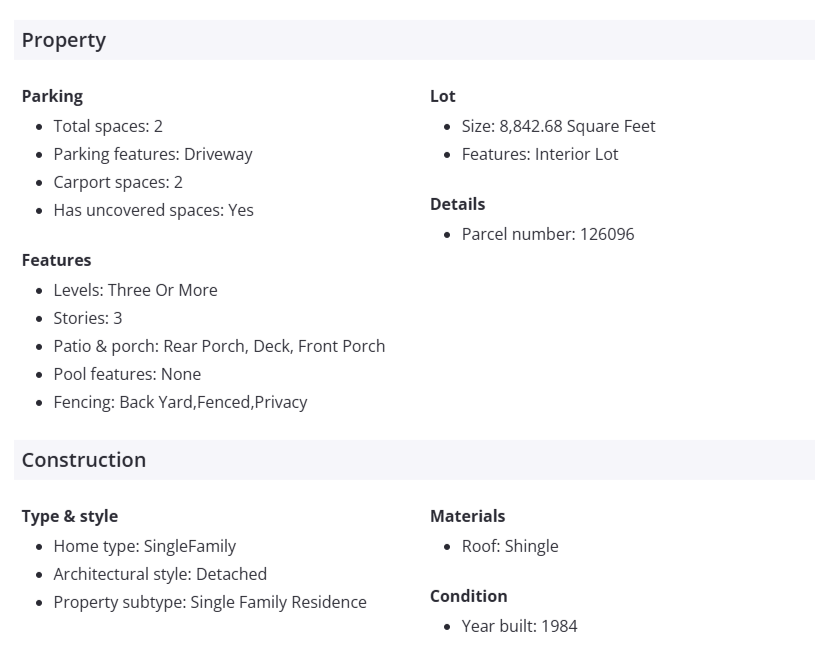Select the Roof: Shingle line
Image resolution: width=822 pixels, height=648 pixels.
[x=510, y=546]
